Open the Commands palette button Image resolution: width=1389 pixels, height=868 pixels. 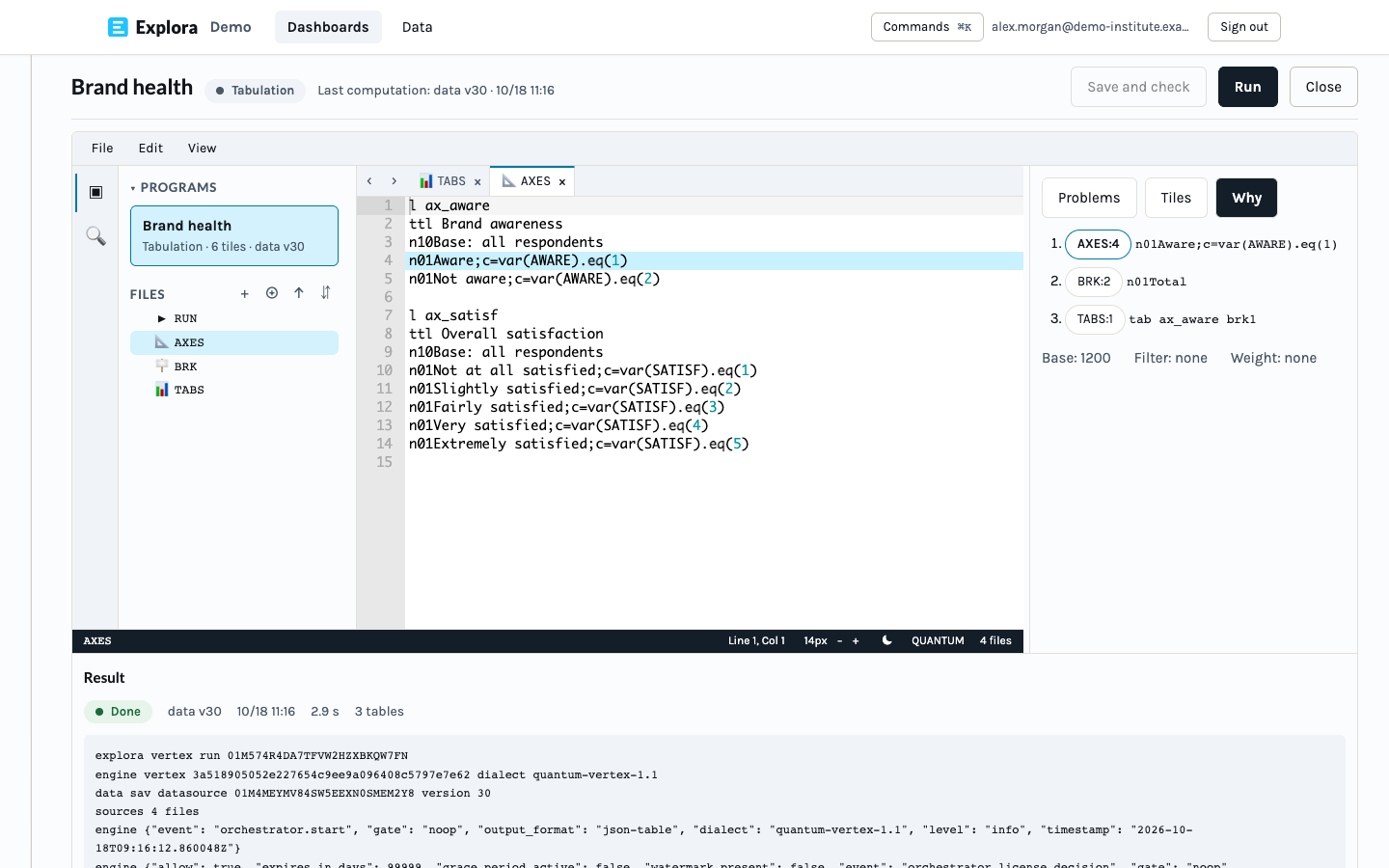tap(927, 27)
